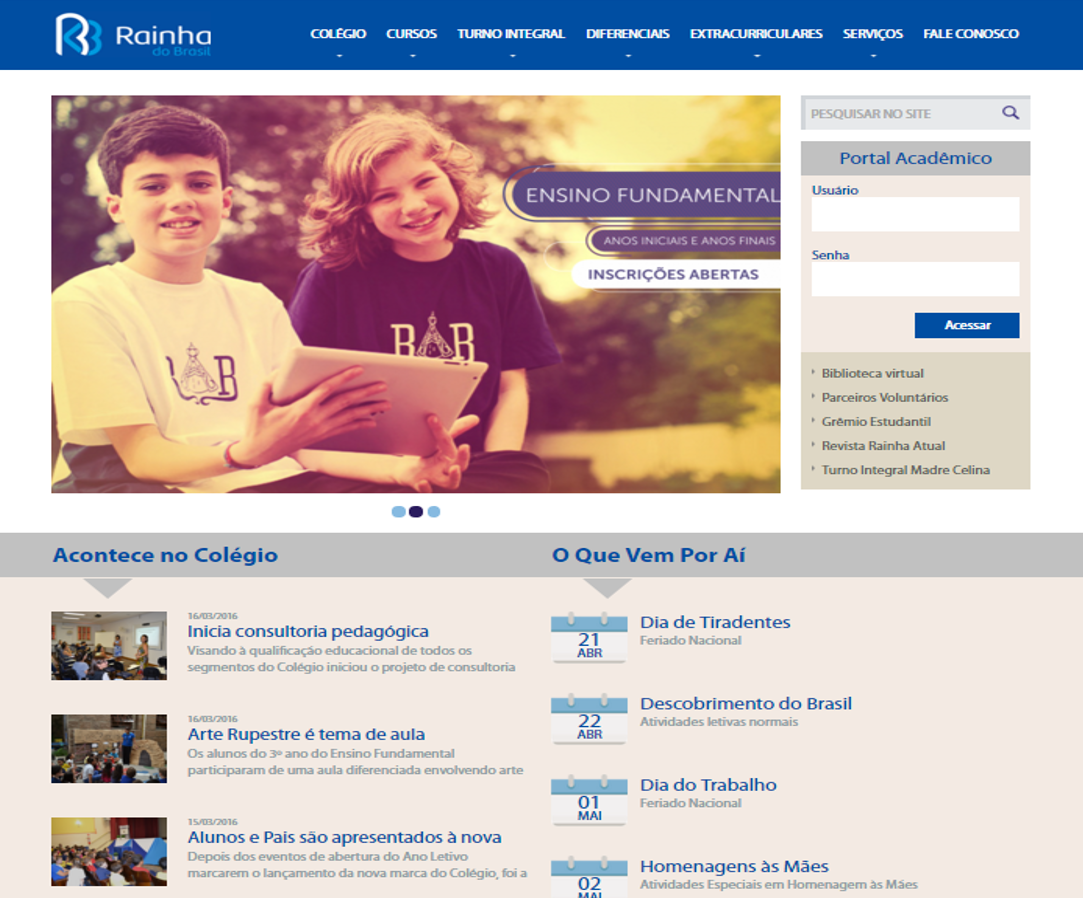Expand the COLÉGIO menu
1083x898 pixels.
(x=338, y=34)
